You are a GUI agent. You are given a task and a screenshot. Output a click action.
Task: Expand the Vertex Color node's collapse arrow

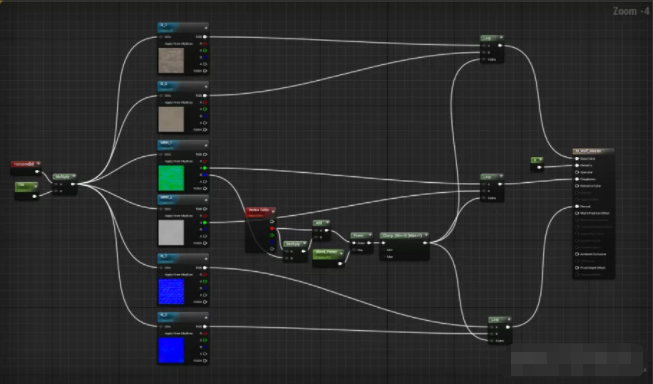point(273,212)
